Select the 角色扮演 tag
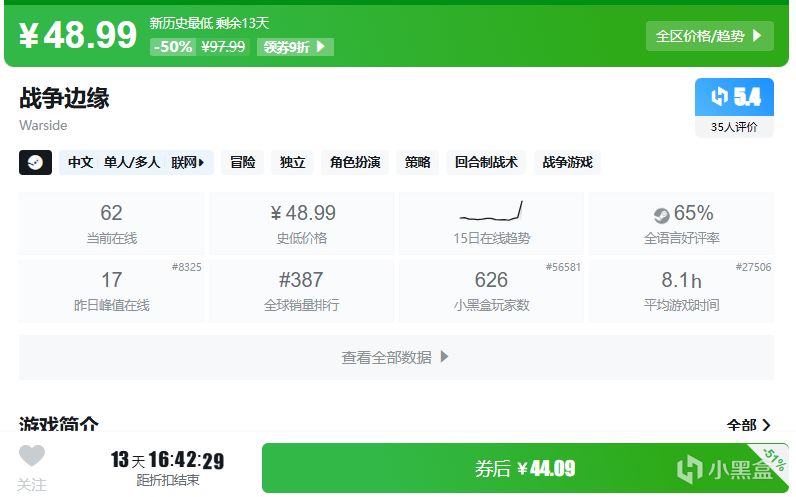The height and width of the screenshot is (497, 796). click(355, 162)
